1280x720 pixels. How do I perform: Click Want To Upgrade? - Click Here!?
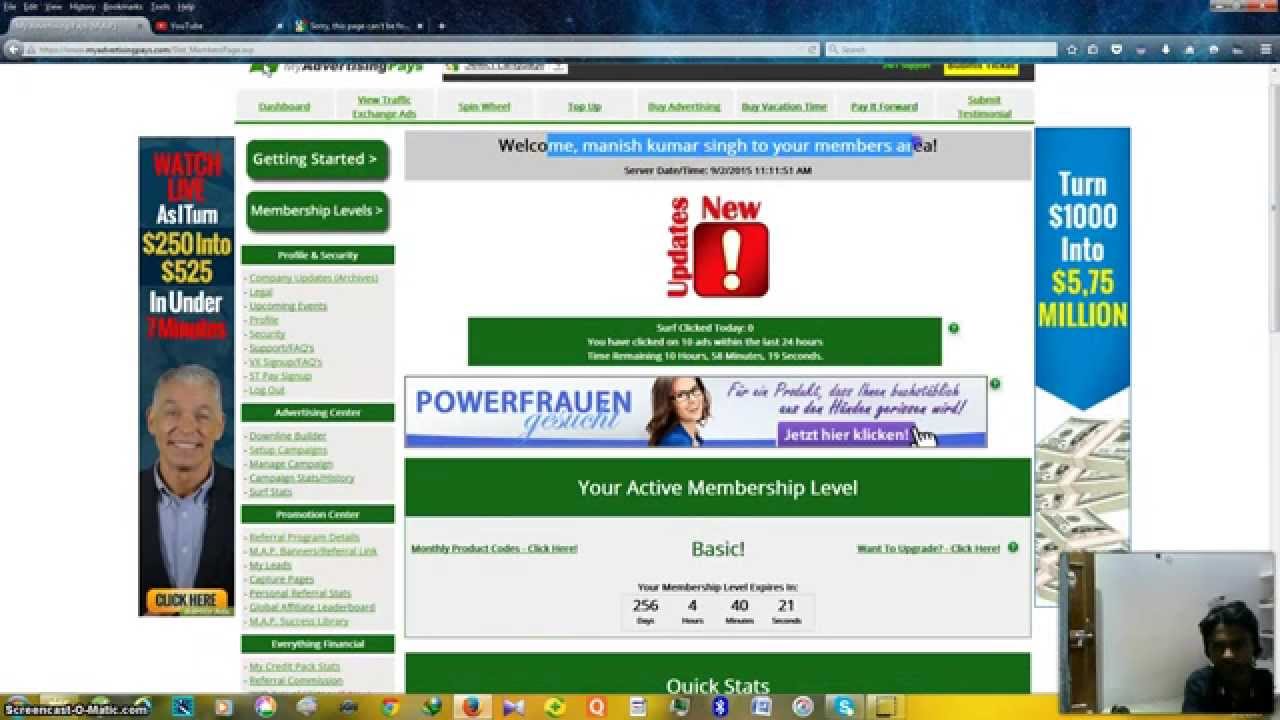tap(928, 548)
